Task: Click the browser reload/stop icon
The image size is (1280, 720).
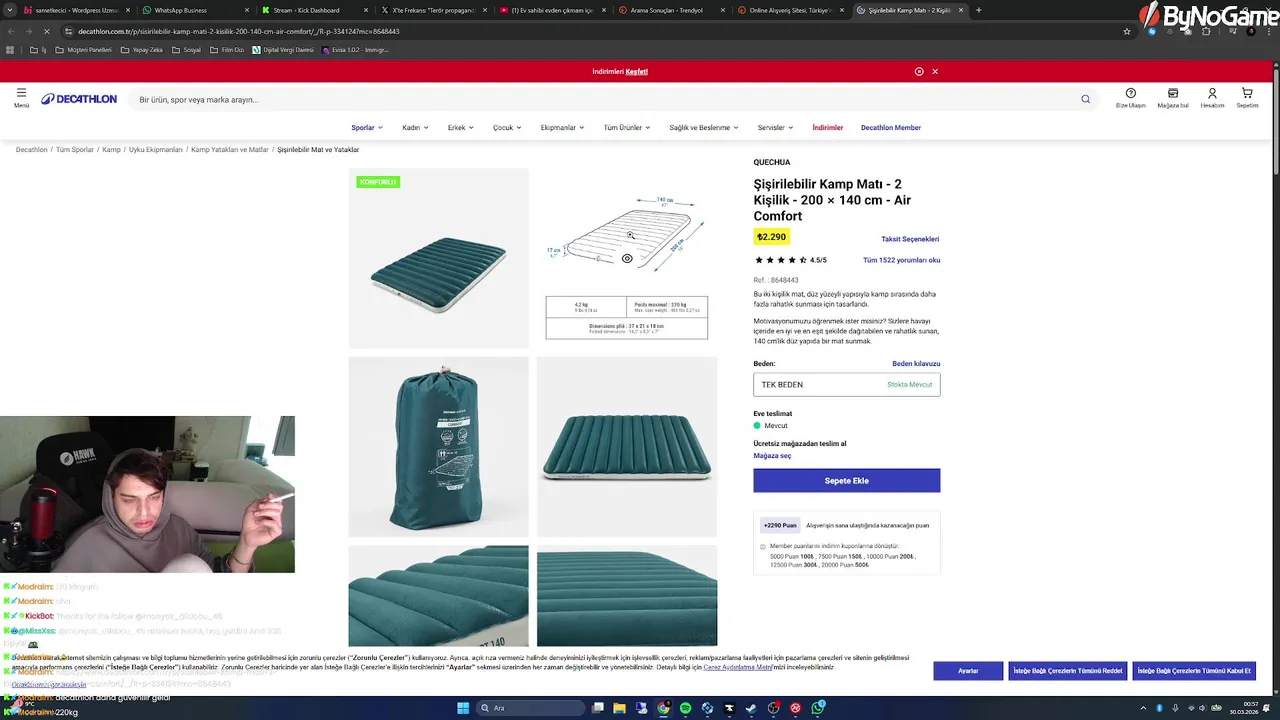Action: (x=47, y=31)
